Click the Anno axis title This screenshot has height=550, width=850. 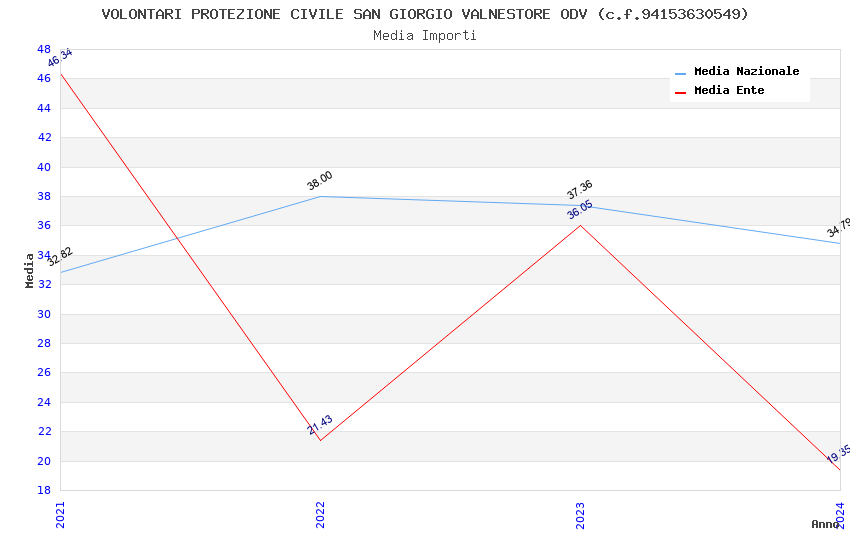point(825,524)
